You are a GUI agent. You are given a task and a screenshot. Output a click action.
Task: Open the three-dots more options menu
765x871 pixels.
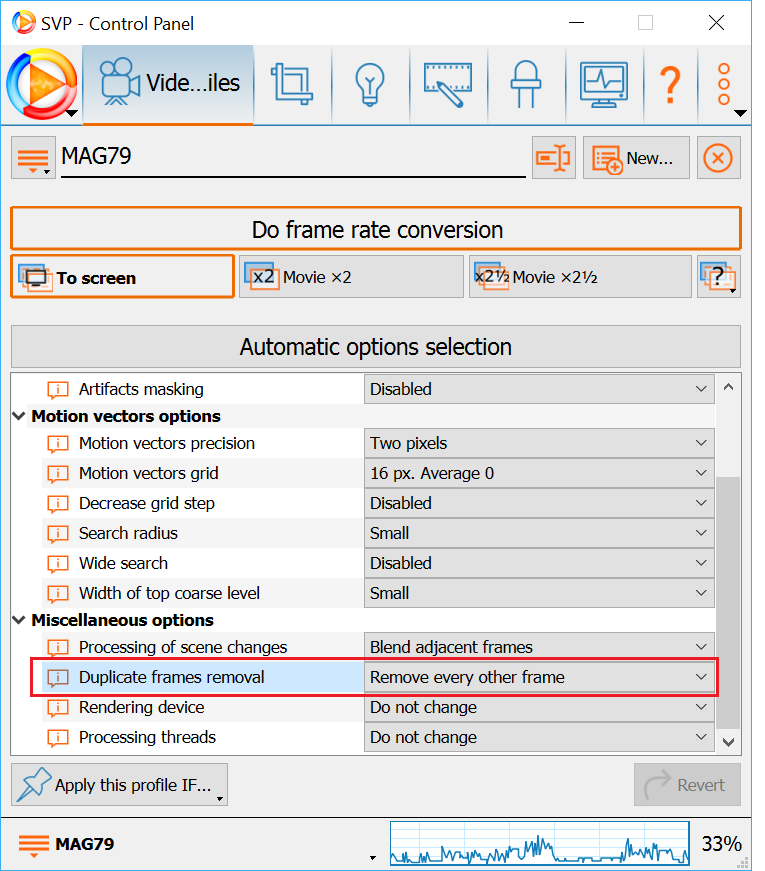[725, 85]
